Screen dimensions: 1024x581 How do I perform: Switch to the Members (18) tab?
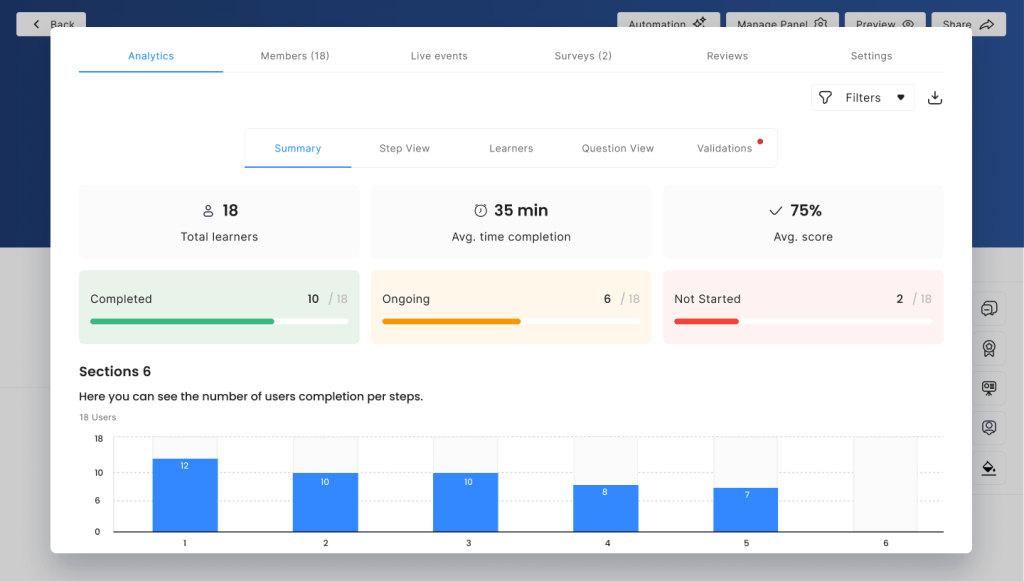pos(295,56)
